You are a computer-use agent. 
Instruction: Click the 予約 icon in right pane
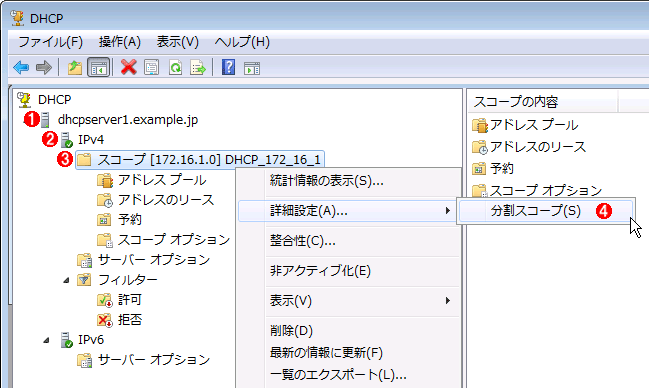(x=479, y=169)
